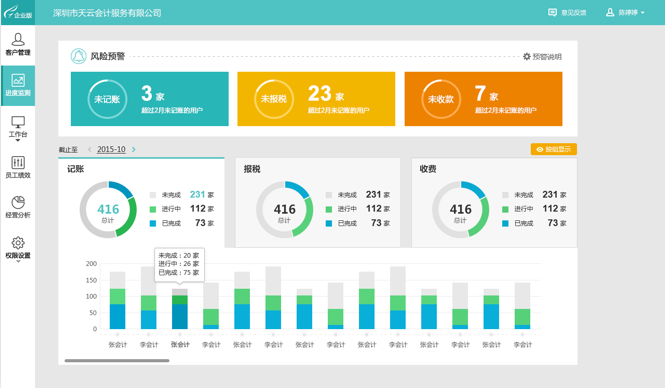Expand the arrow below 工作台

(x=18, y=140)
